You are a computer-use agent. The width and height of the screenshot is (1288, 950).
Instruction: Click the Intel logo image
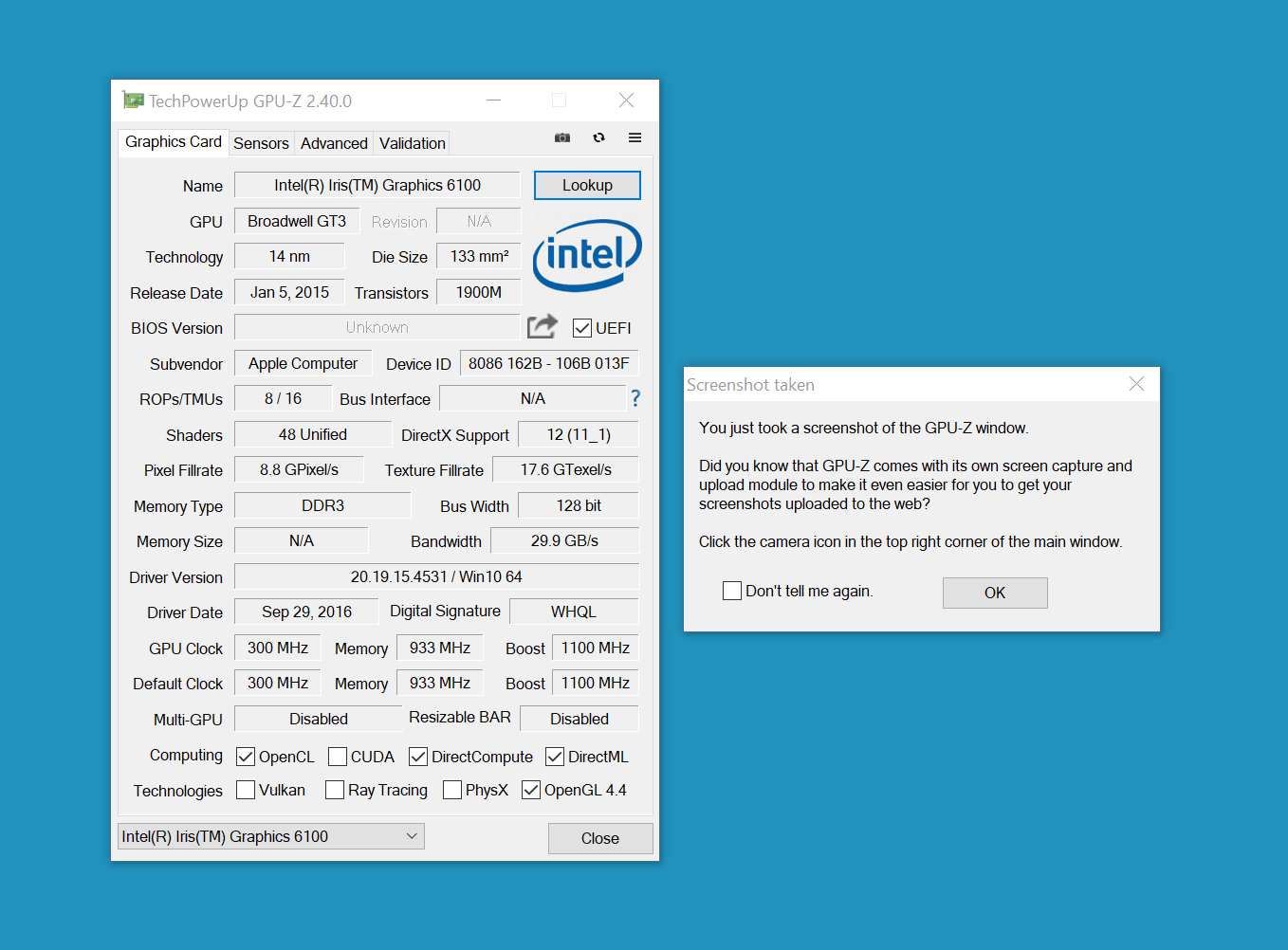tap(587, 255)
